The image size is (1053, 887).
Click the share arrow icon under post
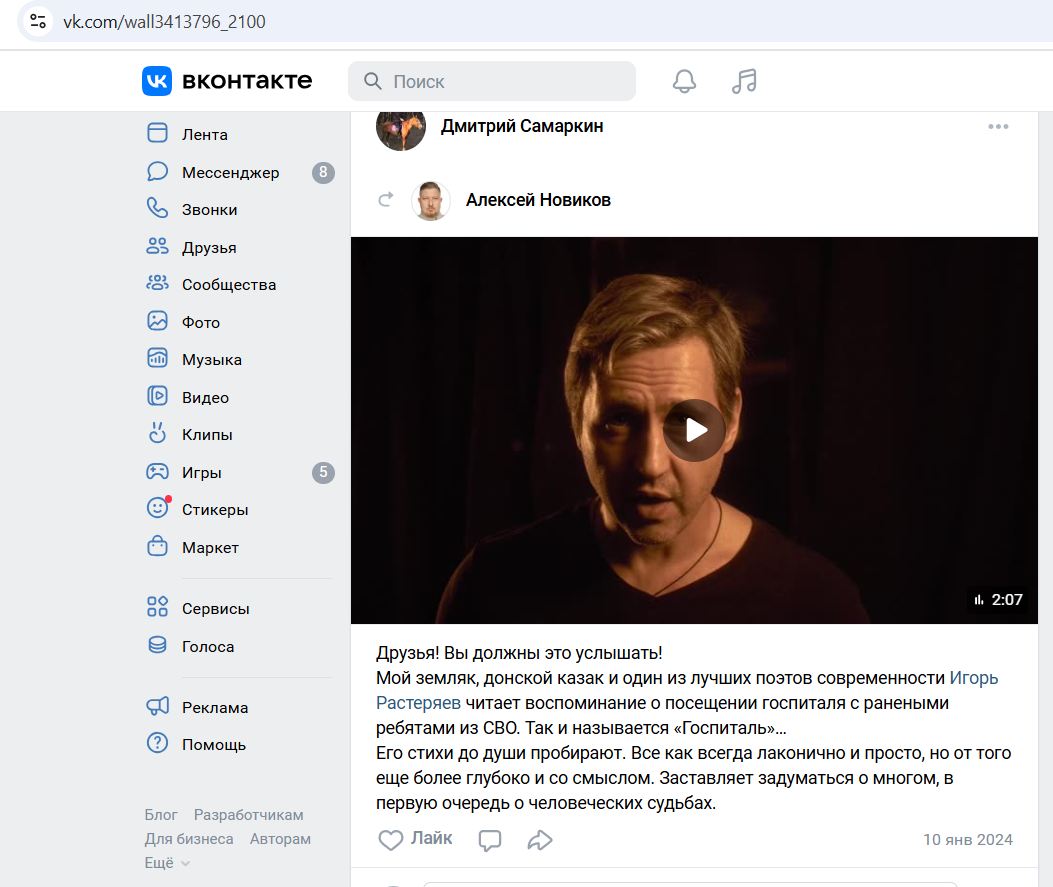(540, 840)
